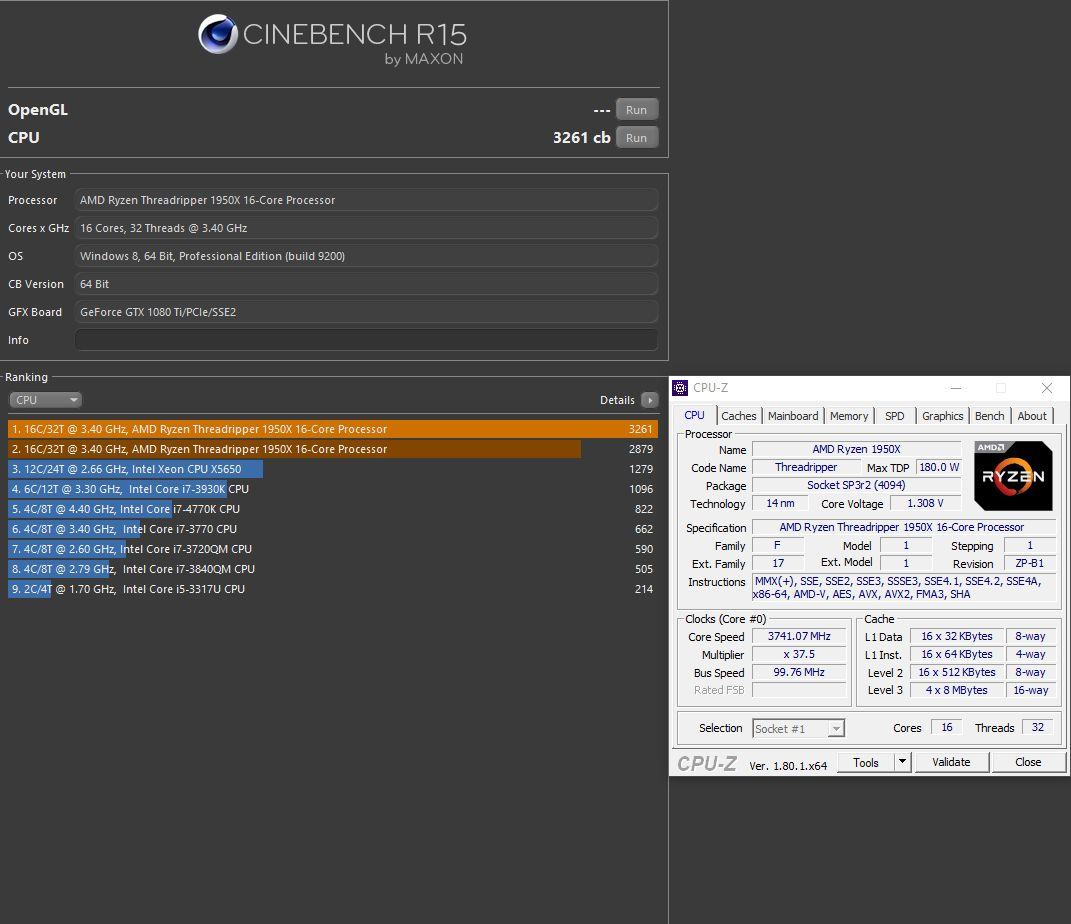Click the Core Voltage value 1.308 V
This screenshot has height=924, width=1071.
925,503
